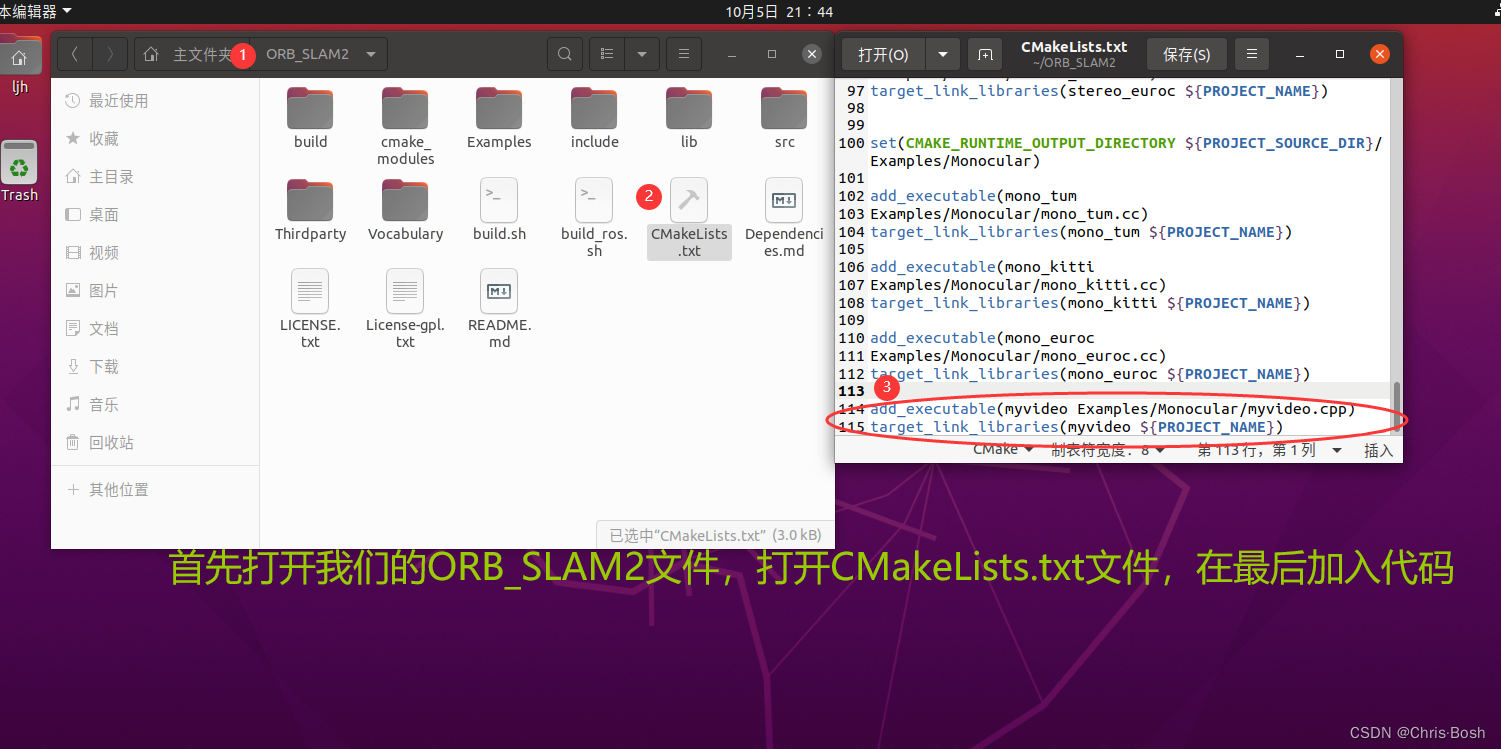
Task: Click the 打开(O) open button
Action: [884, 54]
